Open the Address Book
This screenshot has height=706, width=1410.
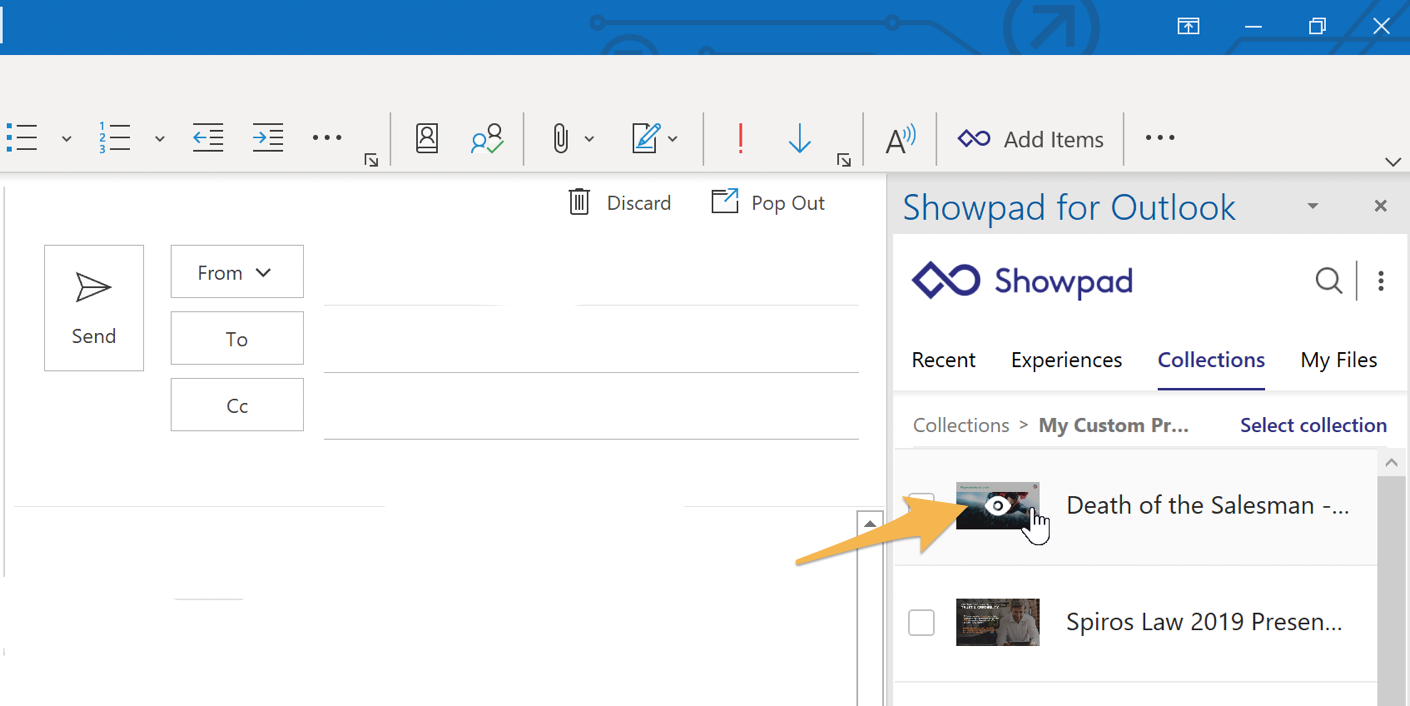pos(427,138)
